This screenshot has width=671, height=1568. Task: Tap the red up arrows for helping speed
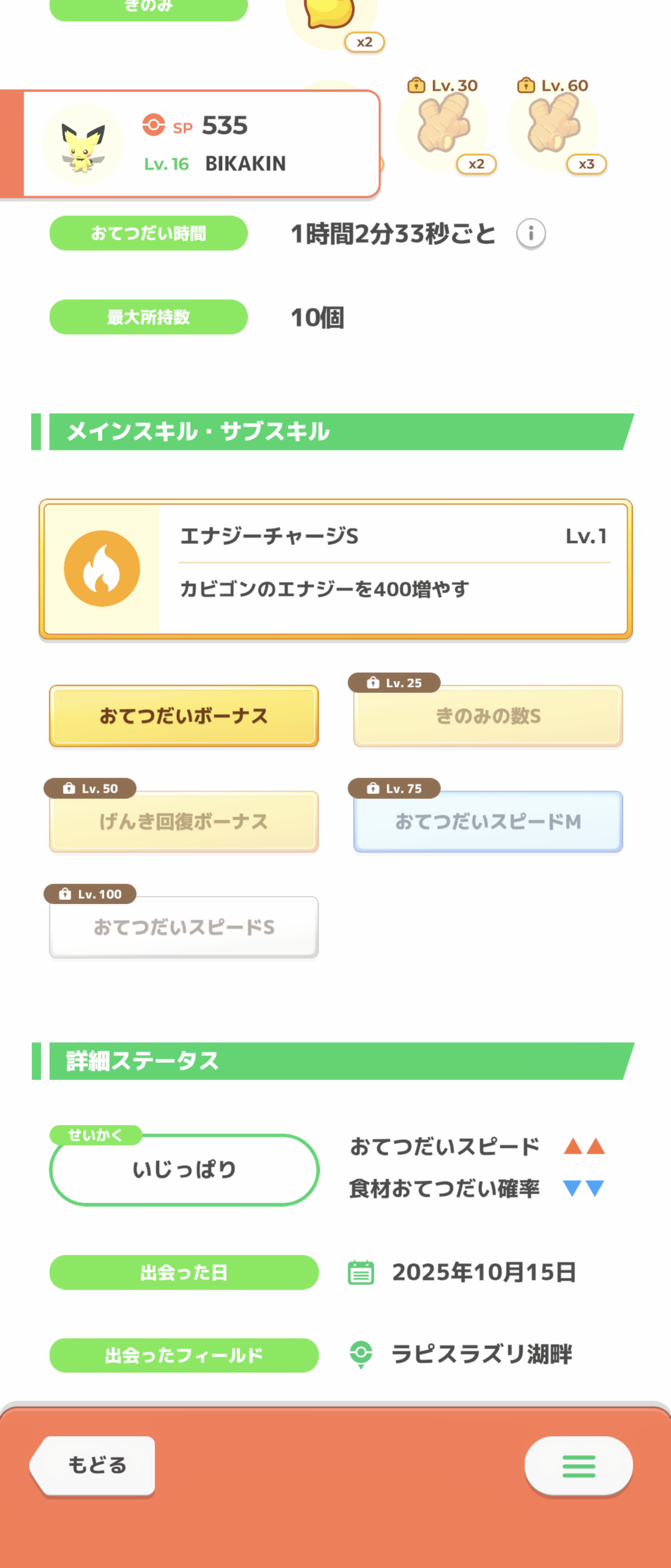(583, 1146)
